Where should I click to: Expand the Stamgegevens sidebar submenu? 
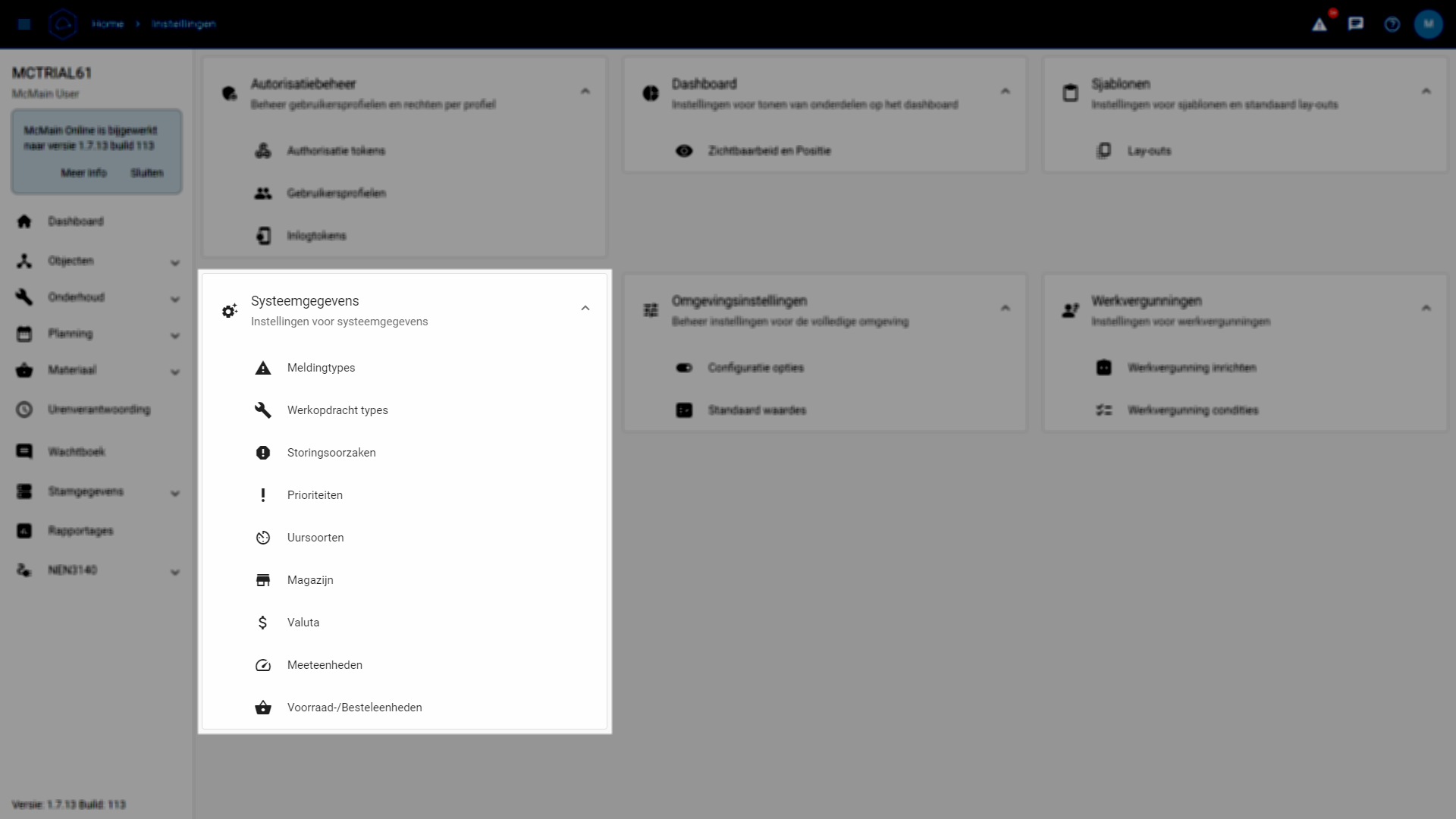tap(174, 493)
